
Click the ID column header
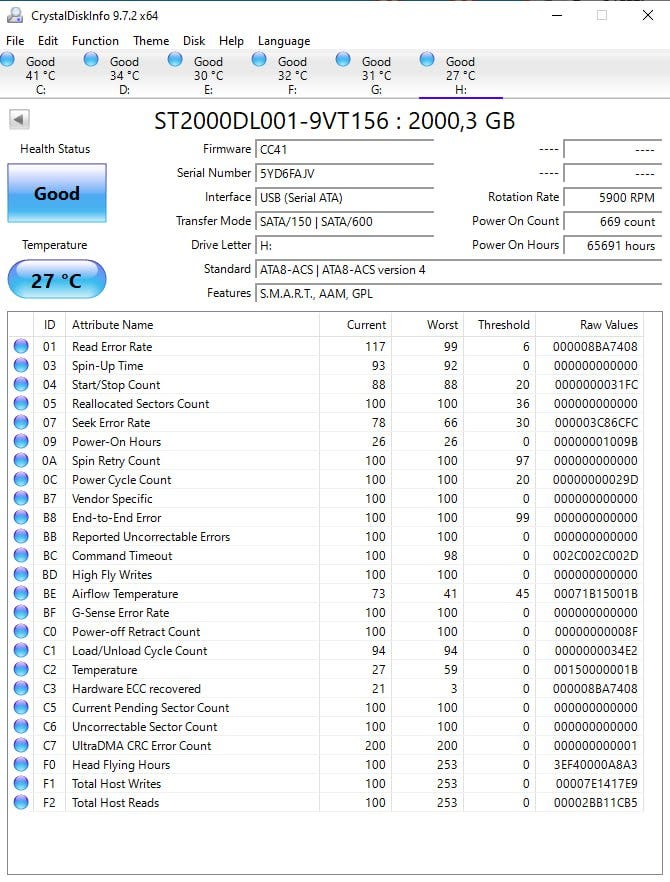tap(50, 325)
